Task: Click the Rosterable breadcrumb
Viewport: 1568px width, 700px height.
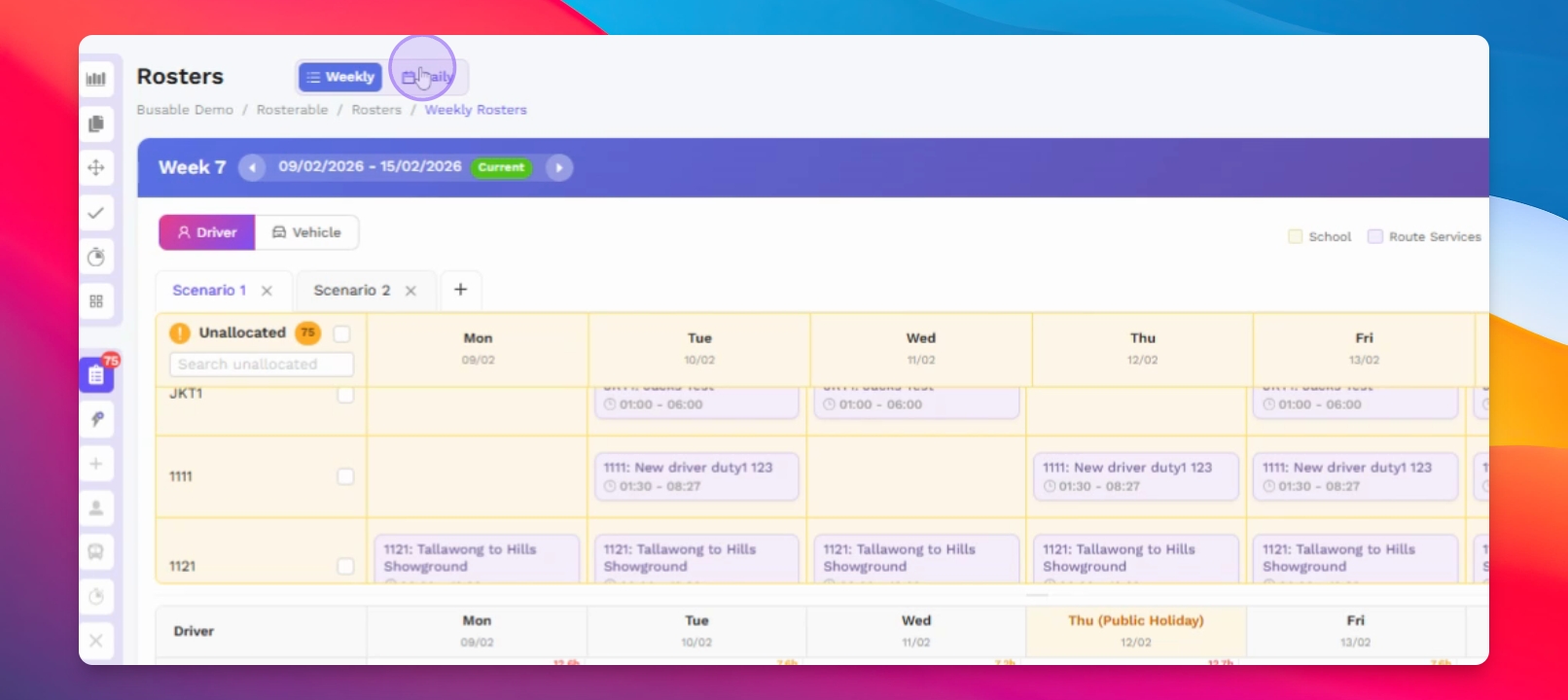Action: click(292, 110)
